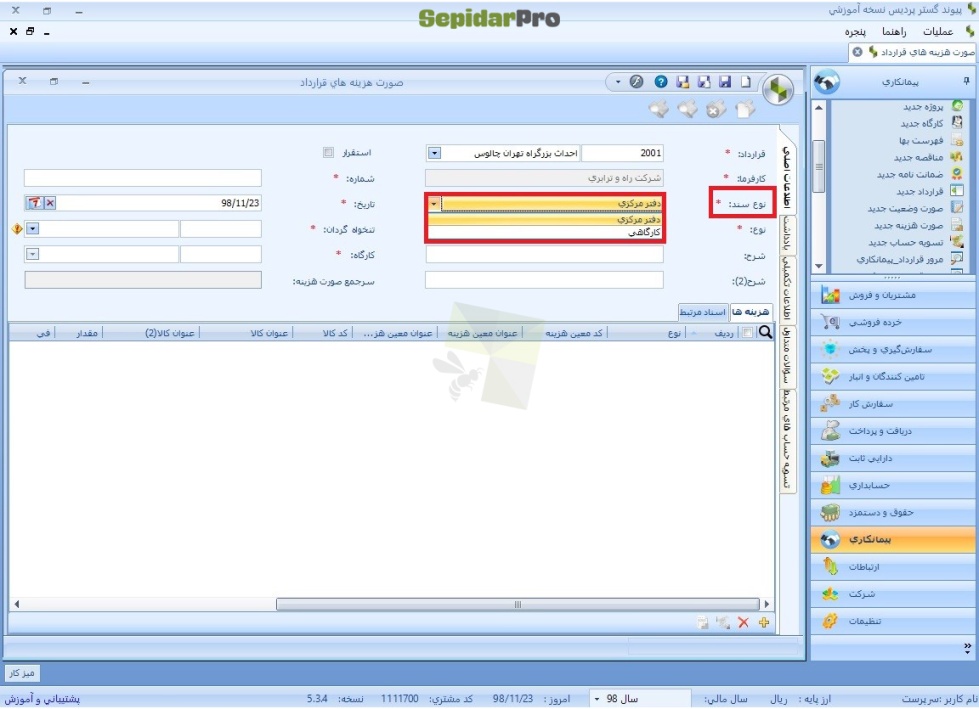Viewport: 979px width, 709px height.
Task: Choose کارگاهی from the dropdown list
Action: (544, 232)
